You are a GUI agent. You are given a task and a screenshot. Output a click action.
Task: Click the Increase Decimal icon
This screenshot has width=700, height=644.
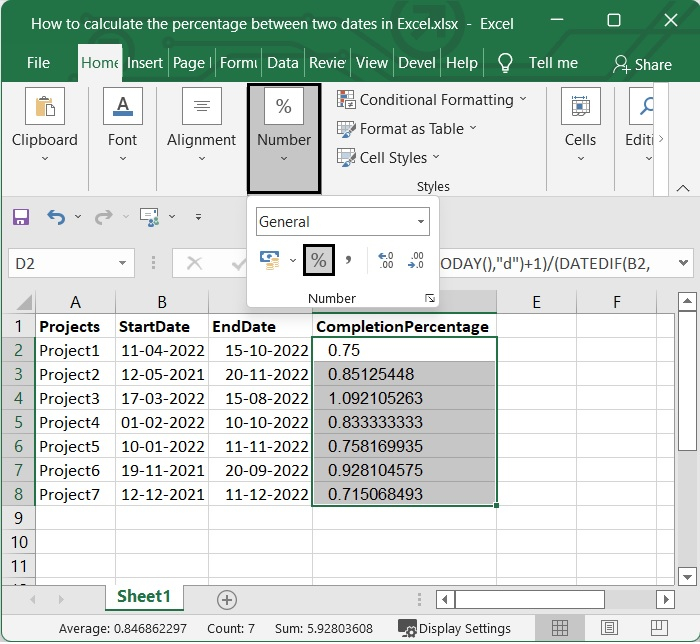pos(386,260)
